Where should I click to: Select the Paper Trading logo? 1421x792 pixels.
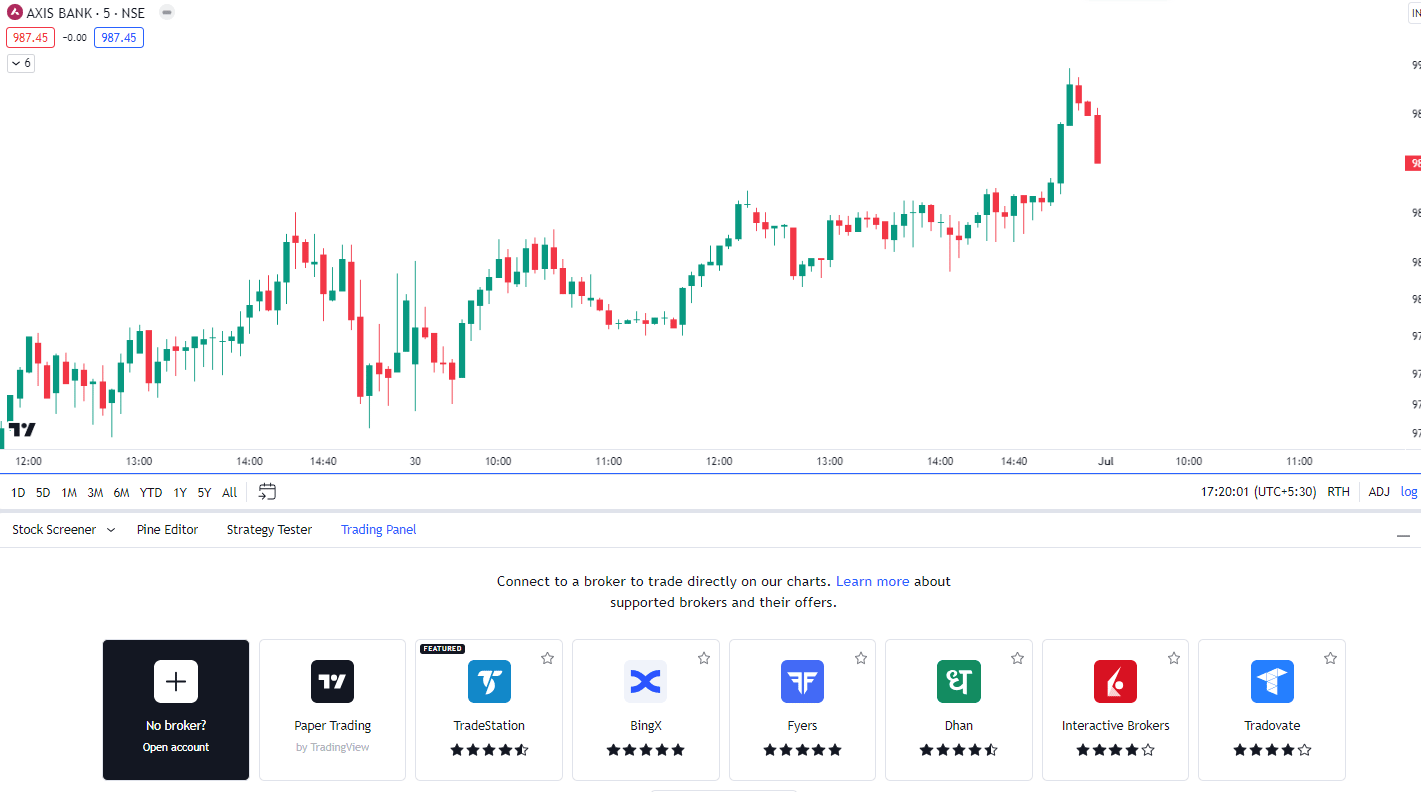point(333,682)
